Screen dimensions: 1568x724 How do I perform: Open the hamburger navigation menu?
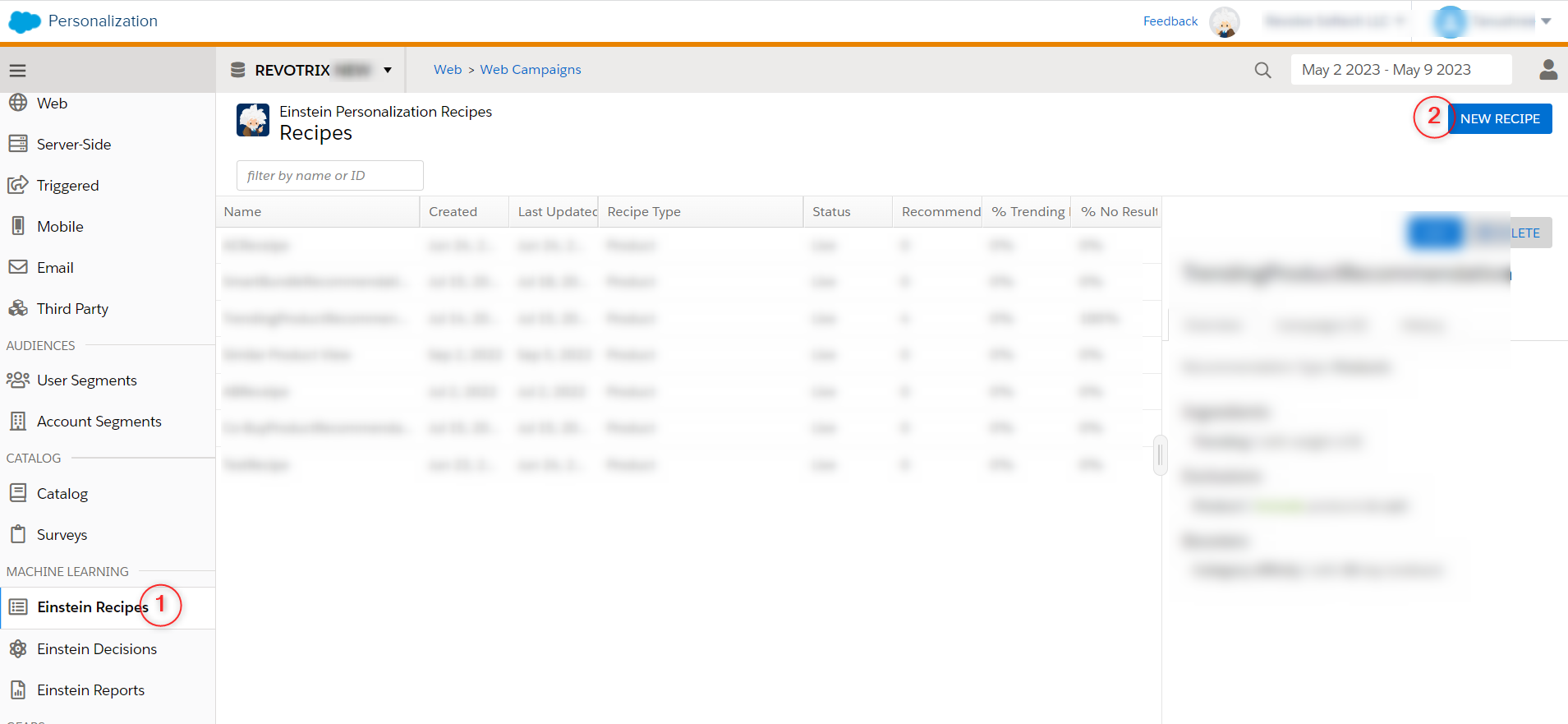pos(17,71)
